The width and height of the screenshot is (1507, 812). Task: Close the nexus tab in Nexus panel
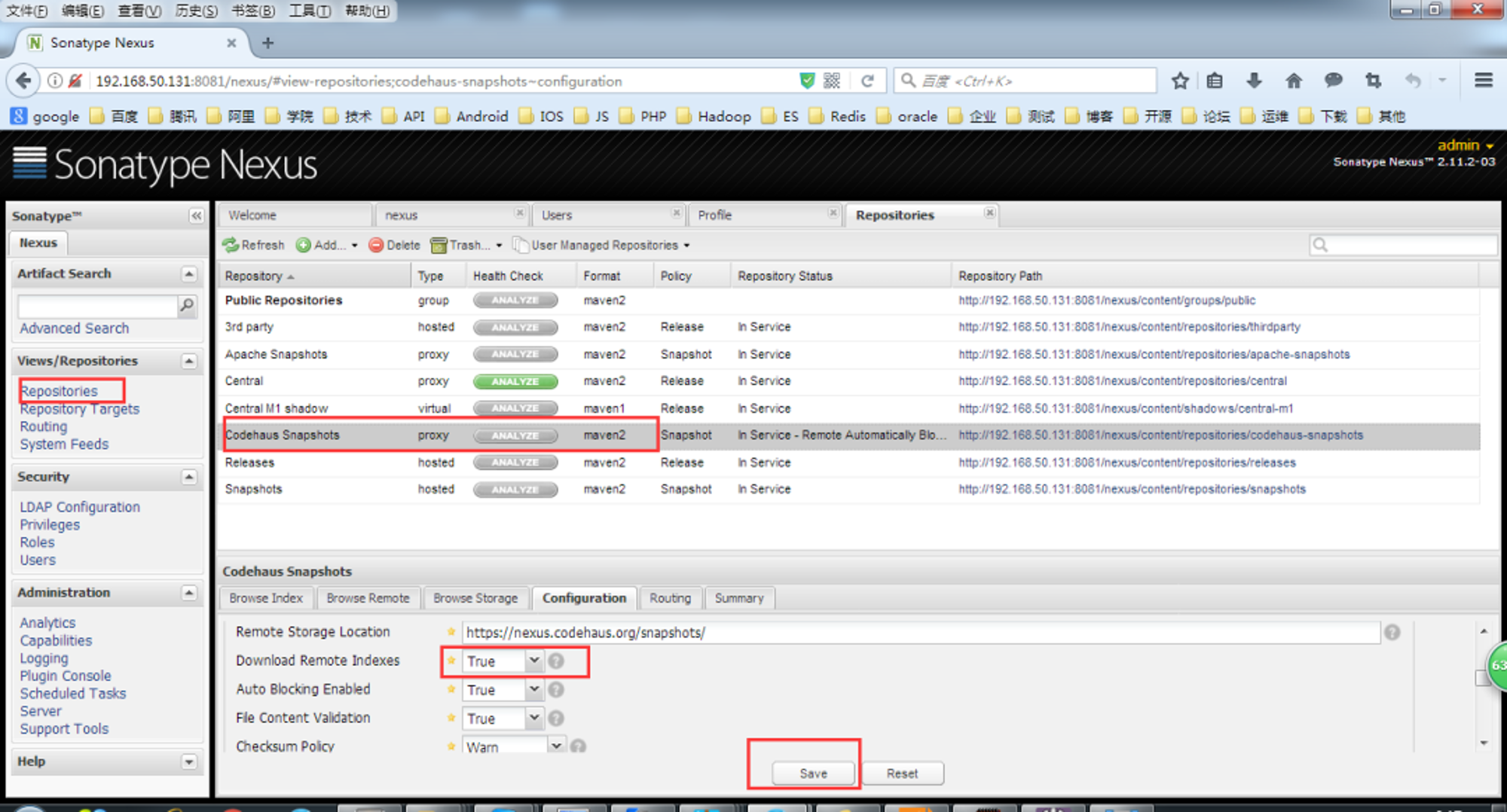(519, 213)
